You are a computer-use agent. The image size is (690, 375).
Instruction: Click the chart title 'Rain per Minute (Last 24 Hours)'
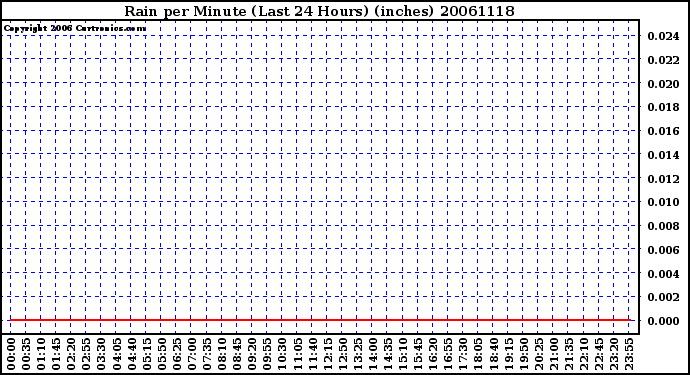[x=246, y=11]
